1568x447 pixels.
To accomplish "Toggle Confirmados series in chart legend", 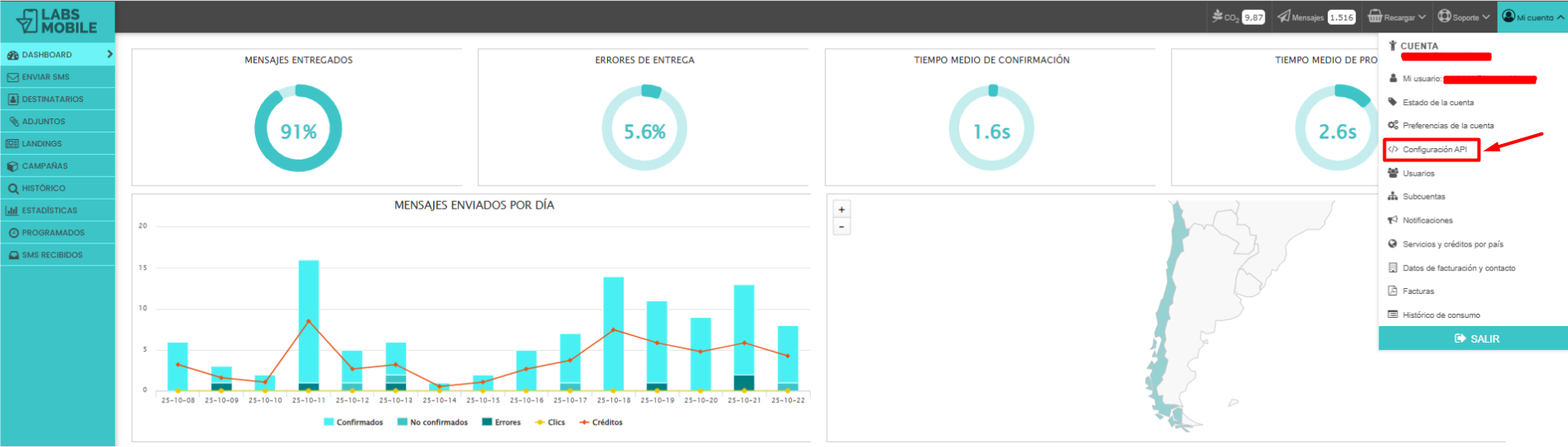I will tap(354, 422).
